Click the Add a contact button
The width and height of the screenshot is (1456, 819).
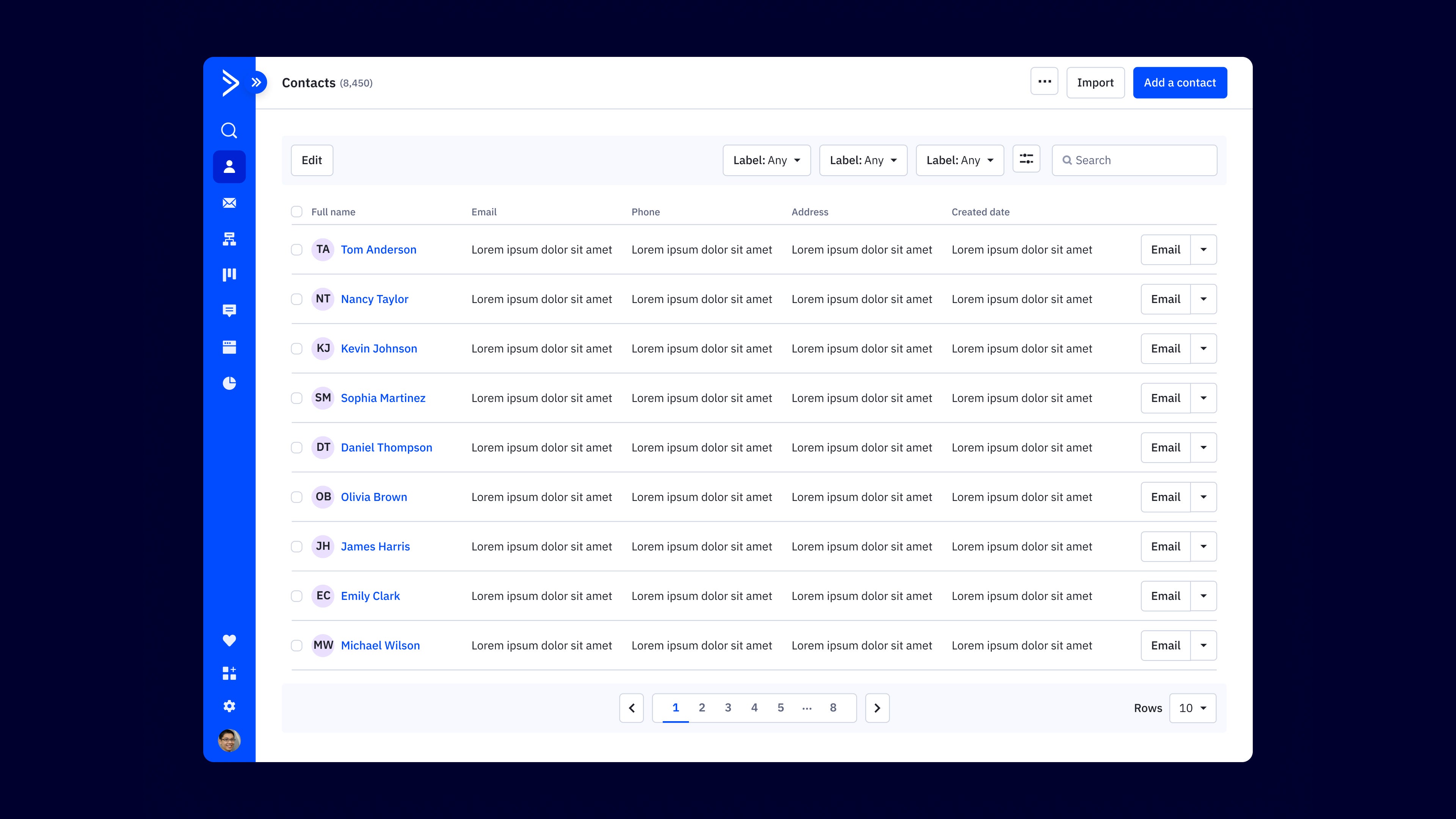1180,83
